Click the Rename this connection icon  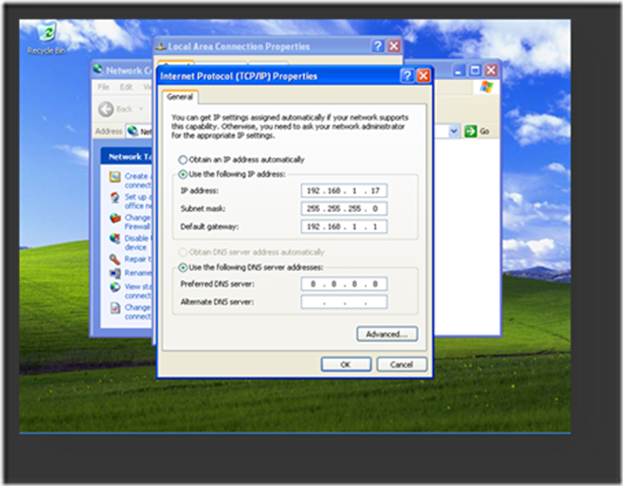(x=115, y=273)
